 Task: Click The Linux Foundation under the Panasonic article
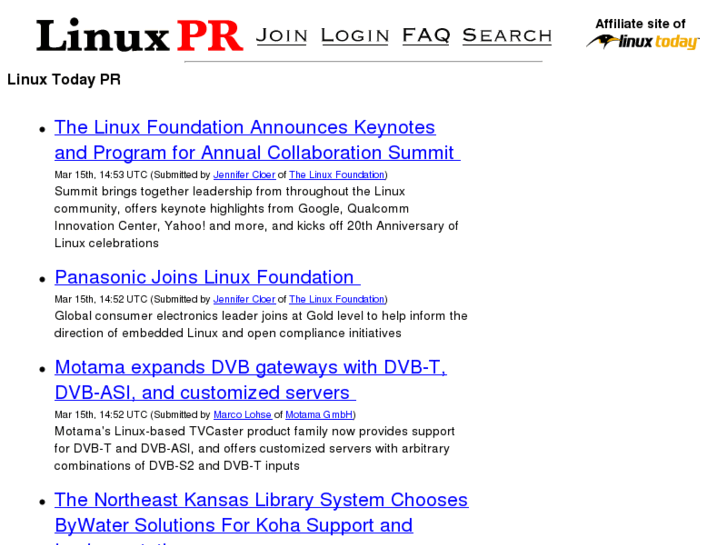coord(337,299)
